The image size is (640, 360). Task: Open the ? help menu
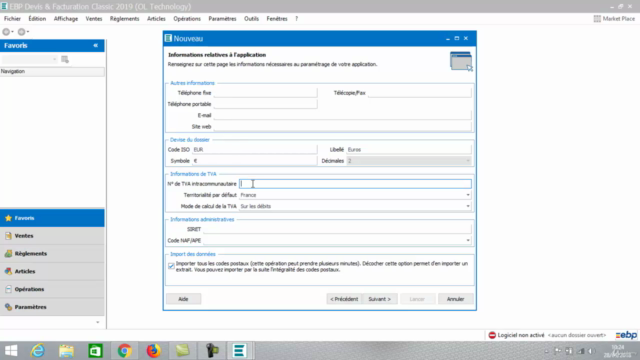(297, 19)
